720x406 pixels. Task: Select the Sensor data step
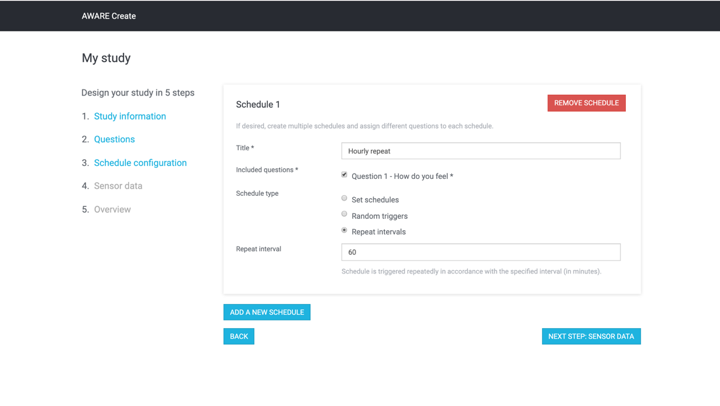point(118,186)
